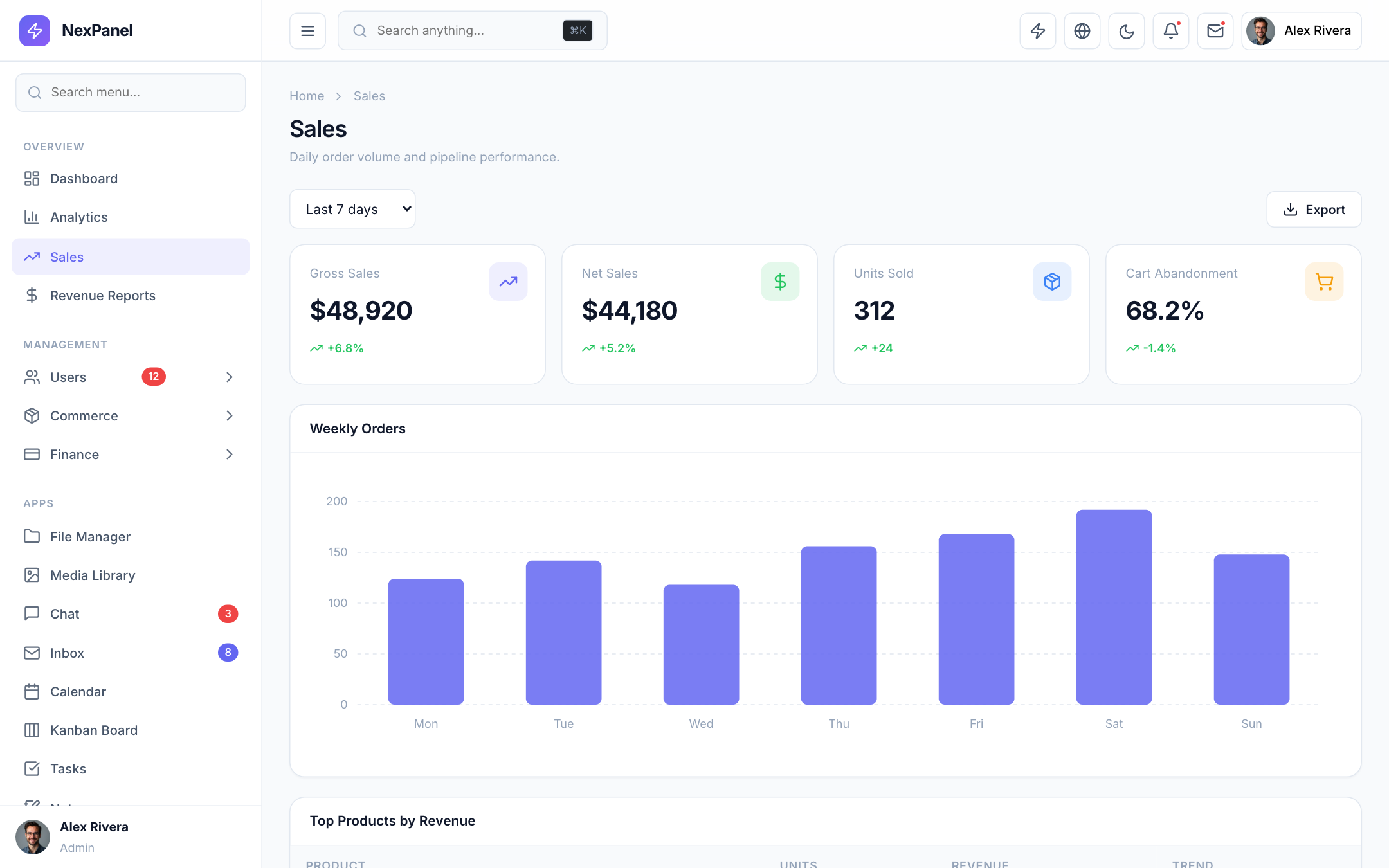The width and height of the screenshot is (1389, 868).
Task: Toggle the sidebar with the hamburger icon
Action: pos(307,30)
